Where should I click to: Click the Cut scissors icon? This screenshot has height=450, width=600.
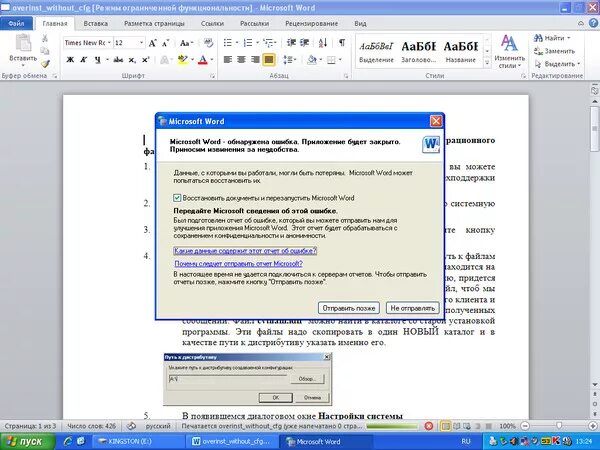45,39
